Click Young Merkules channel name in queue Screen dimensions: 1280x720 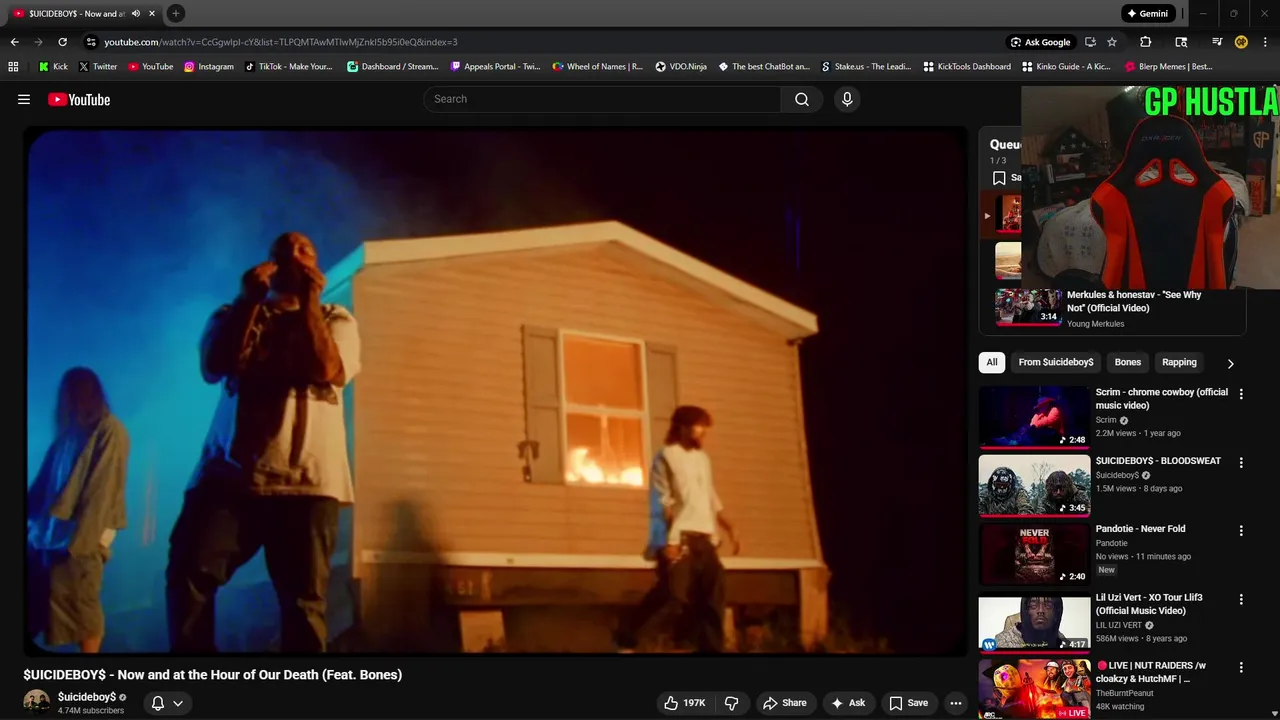coord(1095,324)
